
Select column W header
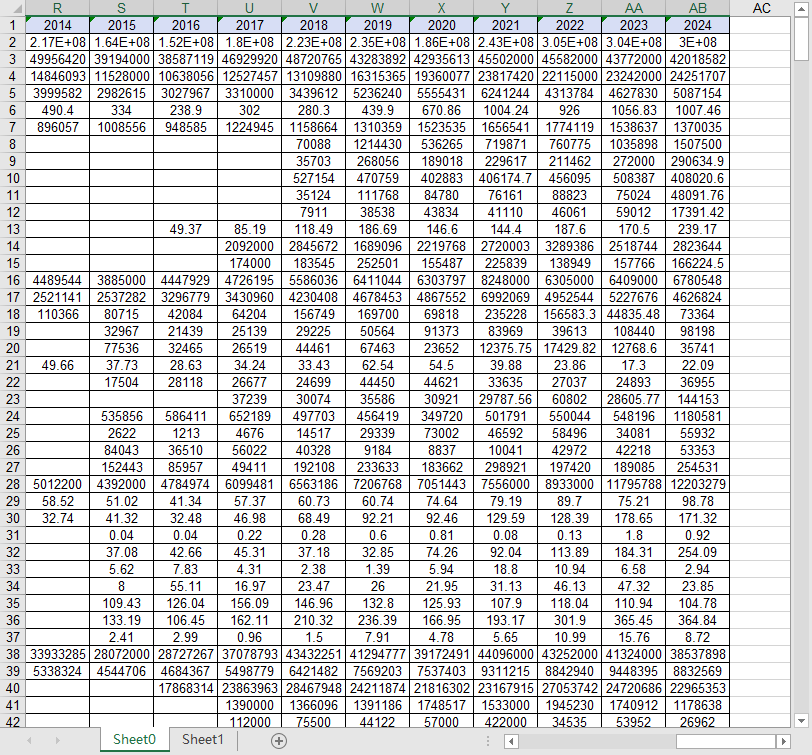pos(378,8)
